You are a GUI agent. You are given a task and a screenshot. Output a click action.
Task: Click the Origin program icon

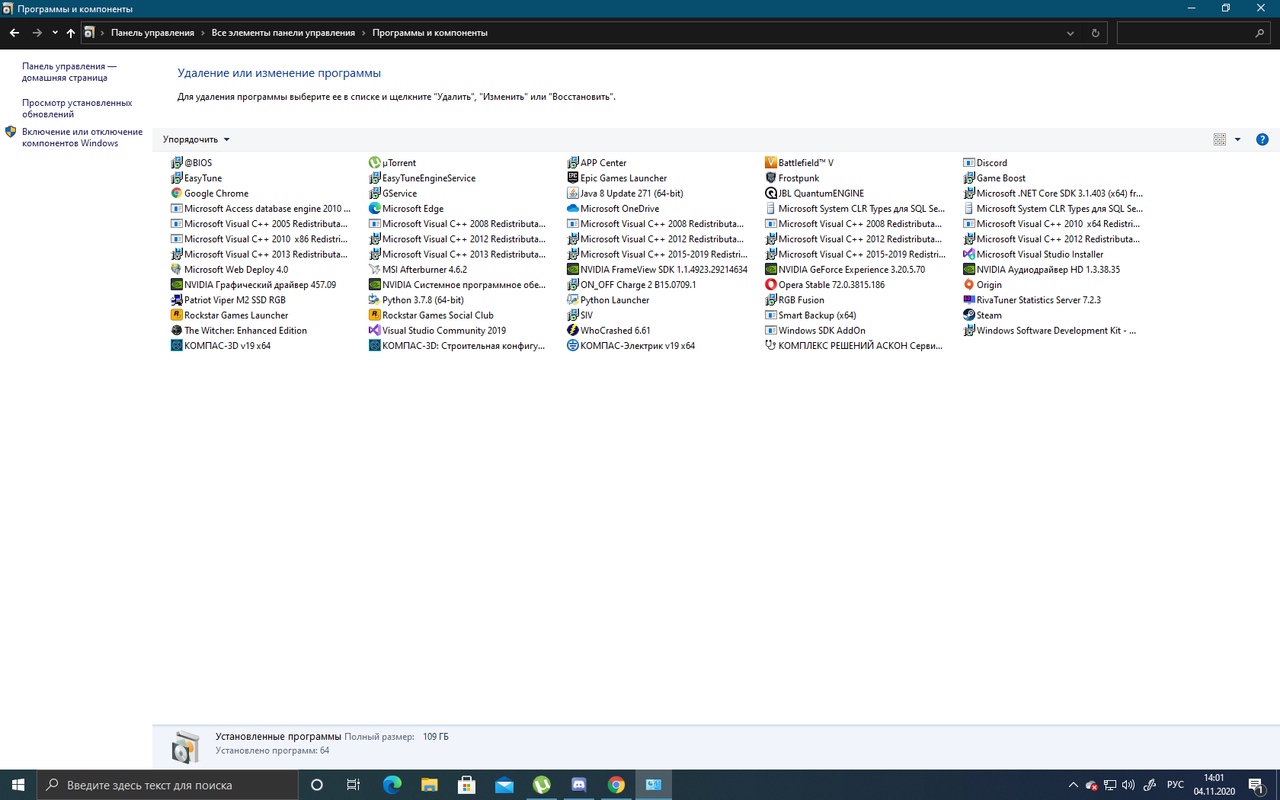click(x=969, y=285)
